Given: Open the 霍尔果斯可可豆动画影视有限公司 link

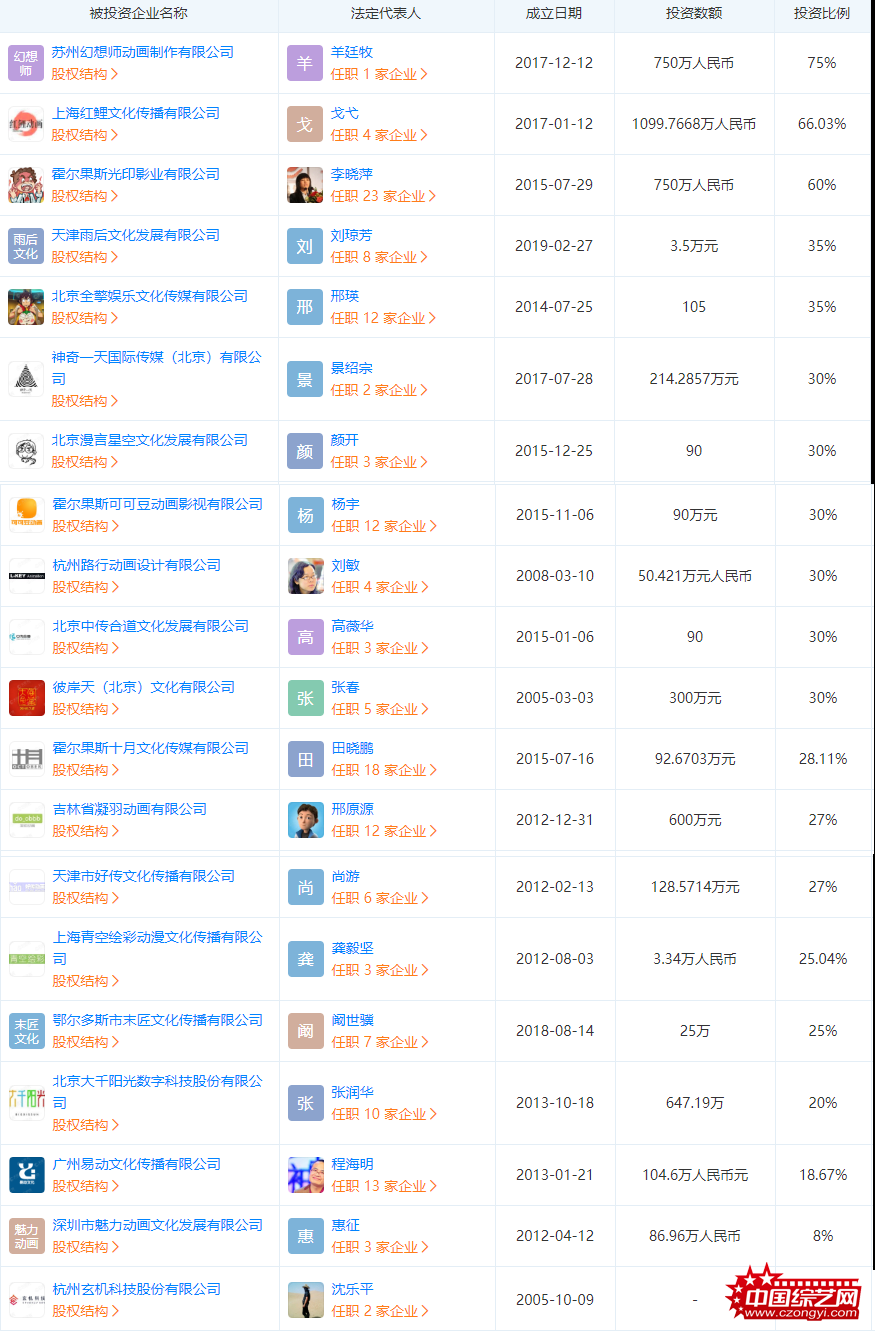Looking at the screenshot, I should (x=158, y=504).
